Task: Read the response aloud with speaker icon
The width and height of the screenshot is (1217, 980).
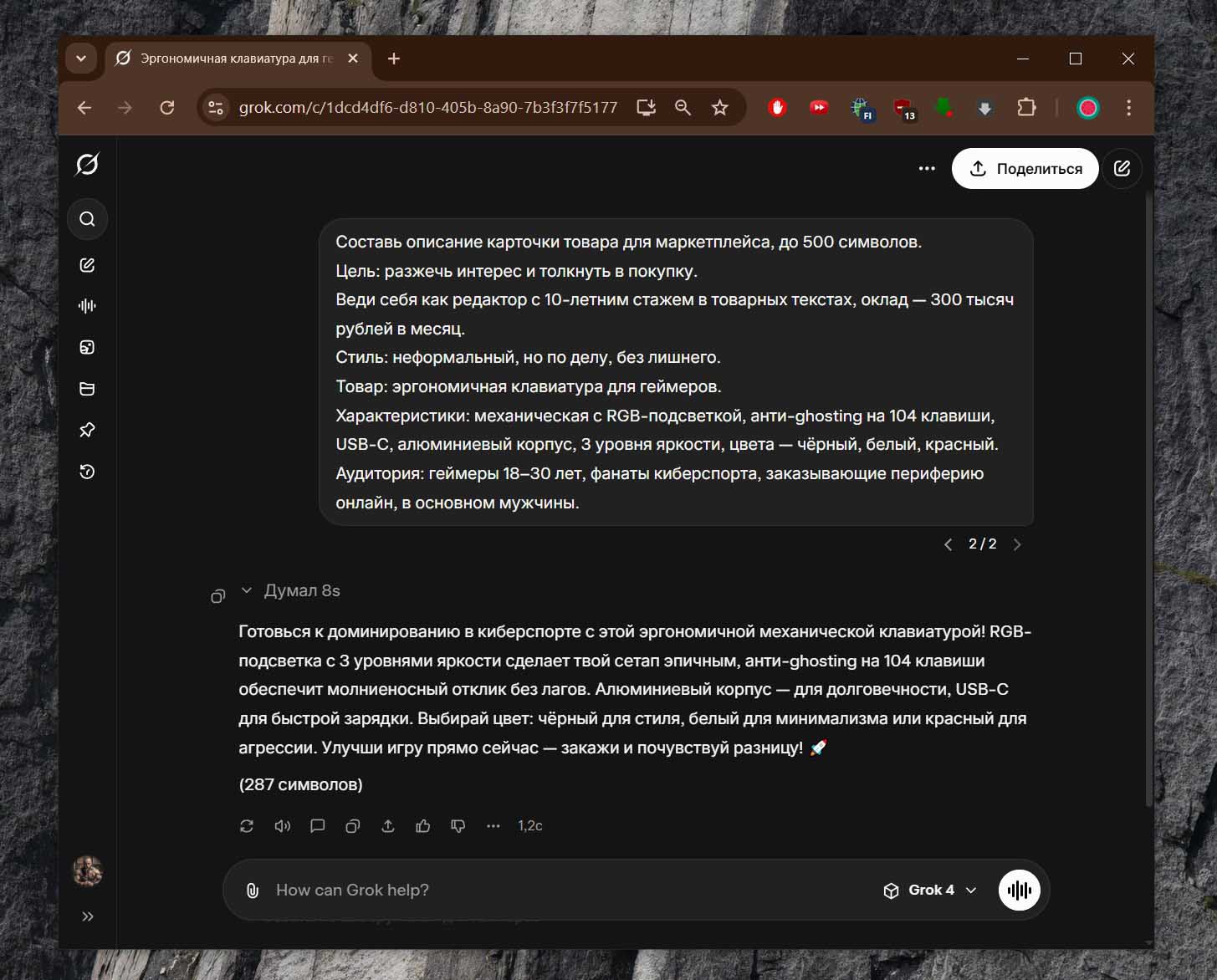Action: coord(282,826)
